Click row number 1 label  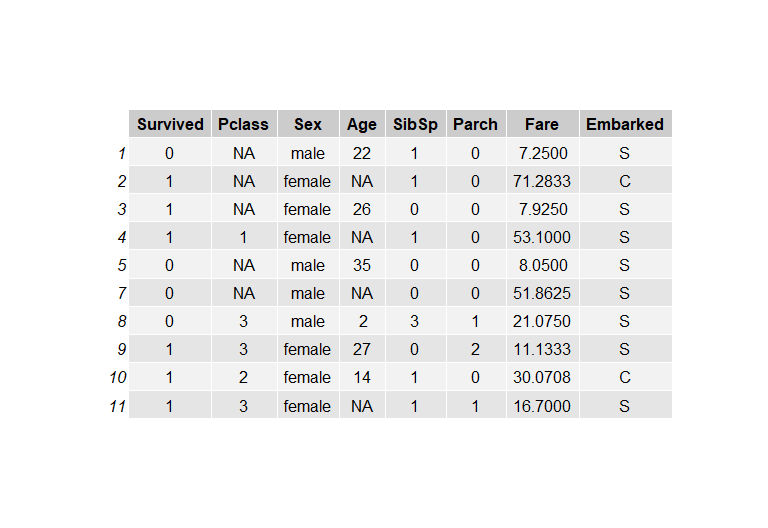coord(121,153)
